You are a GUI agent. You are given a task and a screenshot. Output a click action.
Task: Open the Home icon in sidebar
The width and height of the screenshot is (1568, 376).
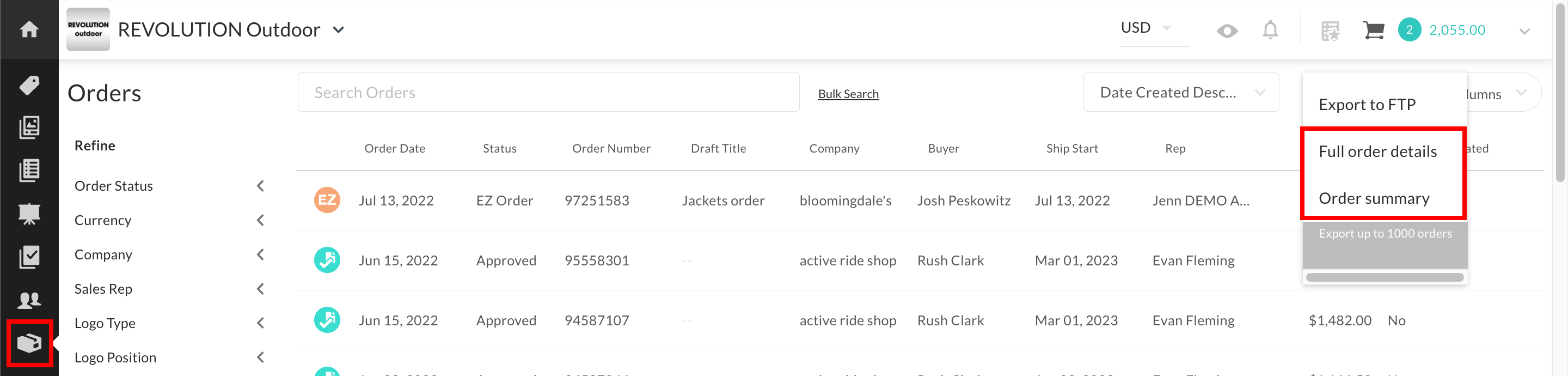(x=29, y=29)
